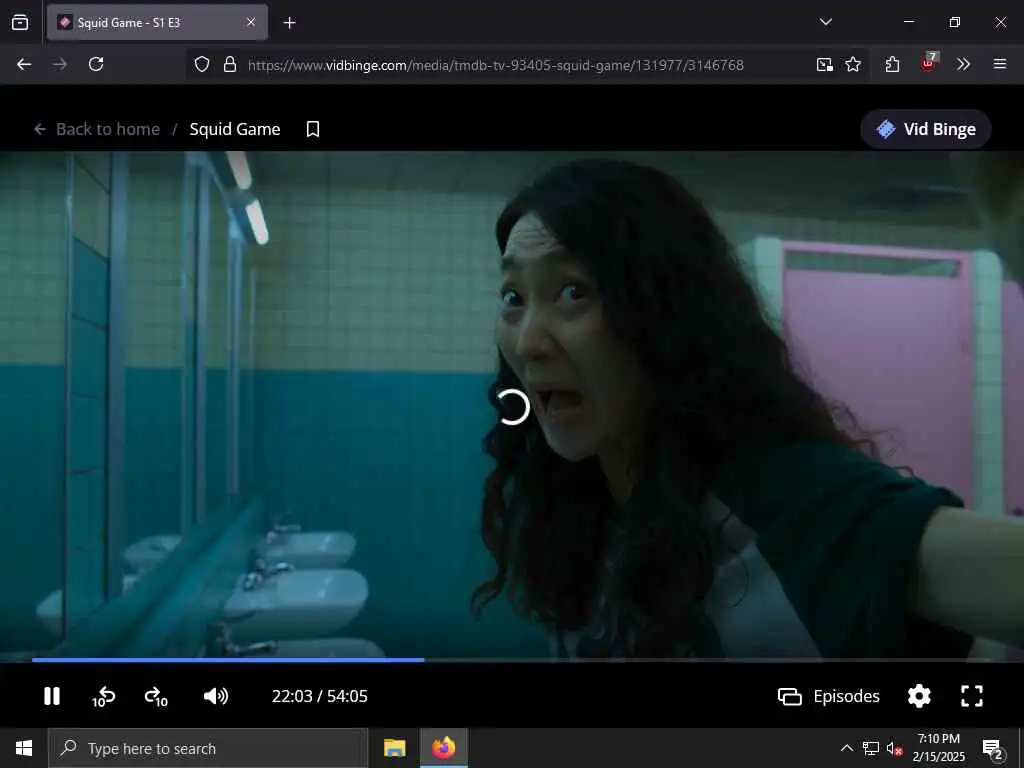Open the Extensions puzzle icon
Viewport: 1024px width, 768px height.
click(892, 64)
